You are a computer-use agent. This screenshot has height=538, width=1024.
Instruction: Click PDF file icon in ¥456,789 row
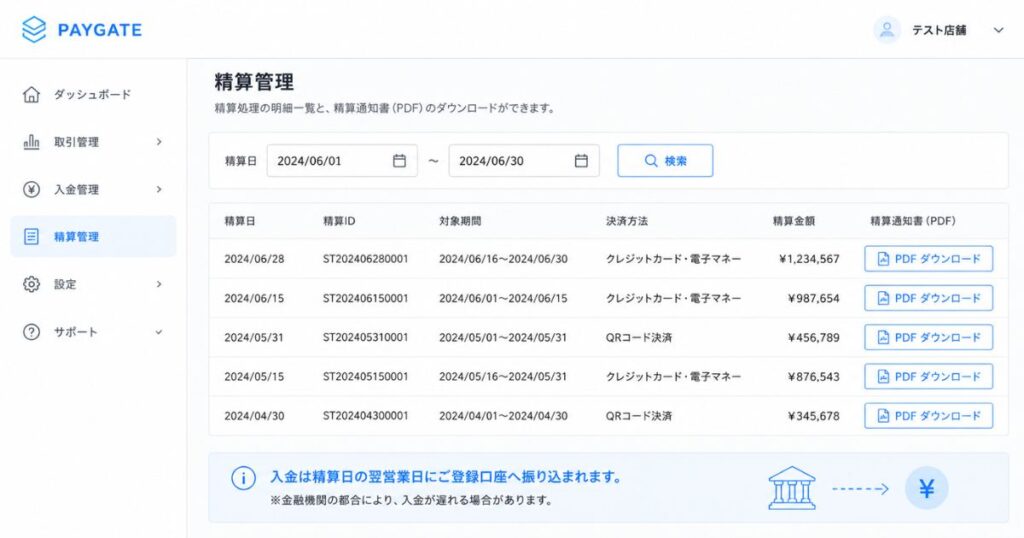pyautogui.click(x=883, y=337)
